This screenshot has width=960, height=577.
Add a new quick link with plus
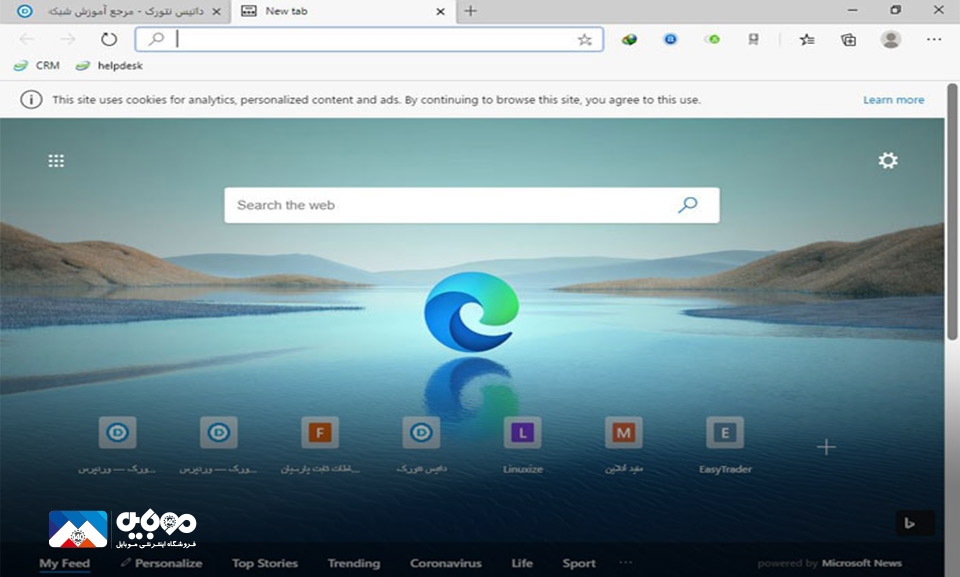tap(826, 447)
